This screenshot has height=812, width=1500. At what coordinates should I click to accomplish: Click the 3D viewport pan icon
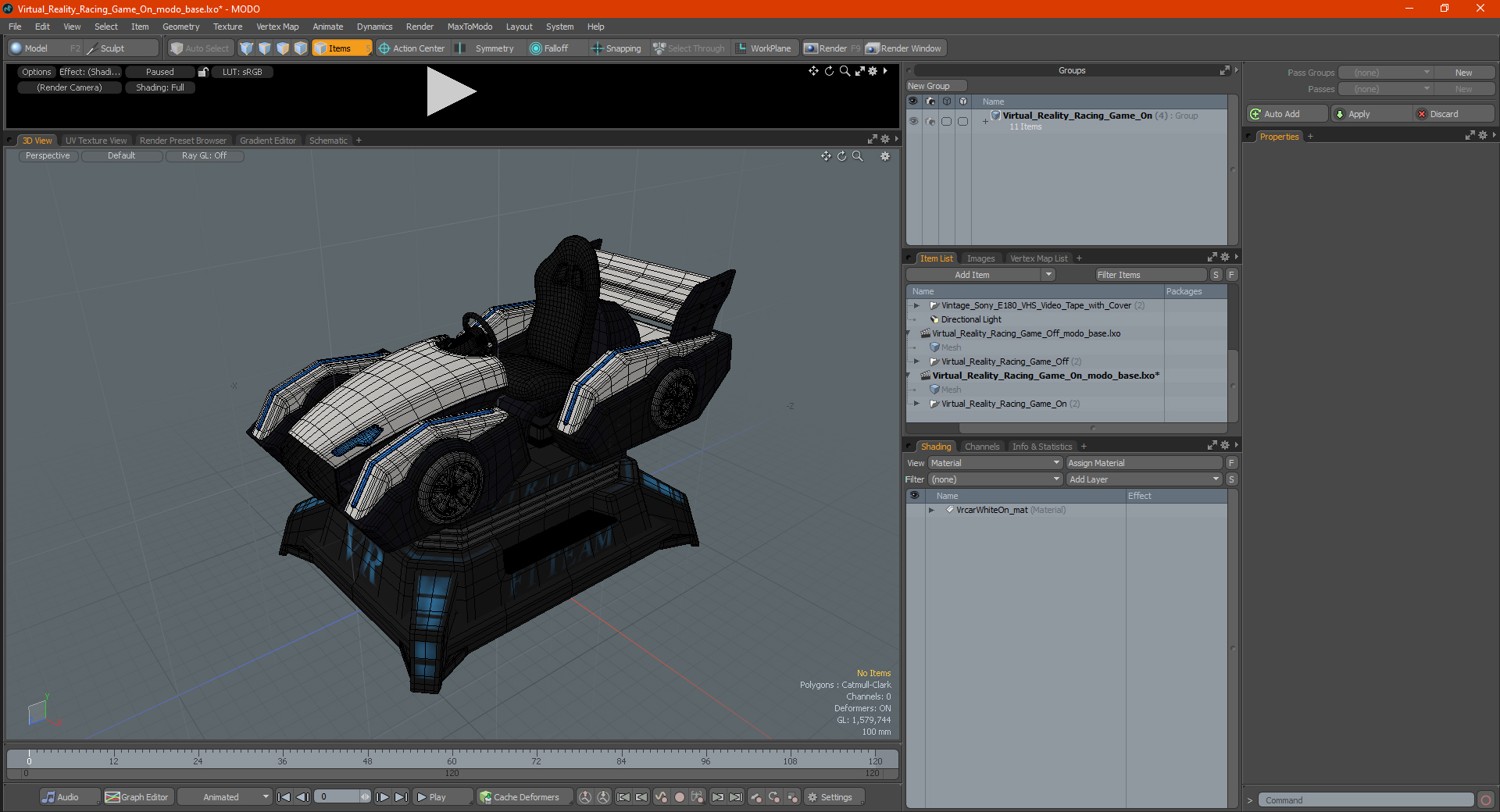click(x=826, y=156)
